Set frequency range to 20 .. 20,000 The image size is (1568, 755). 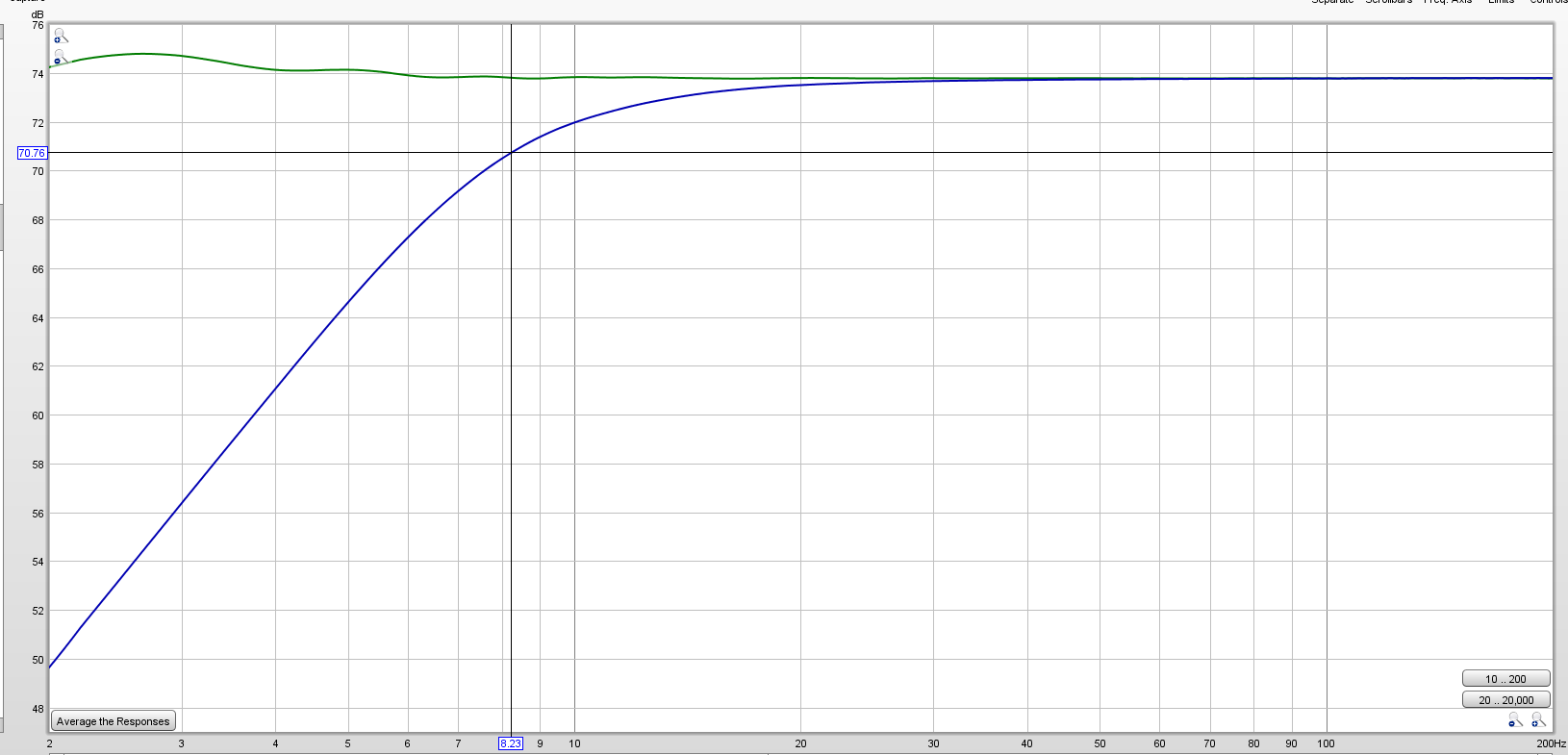pos(1505,700)
